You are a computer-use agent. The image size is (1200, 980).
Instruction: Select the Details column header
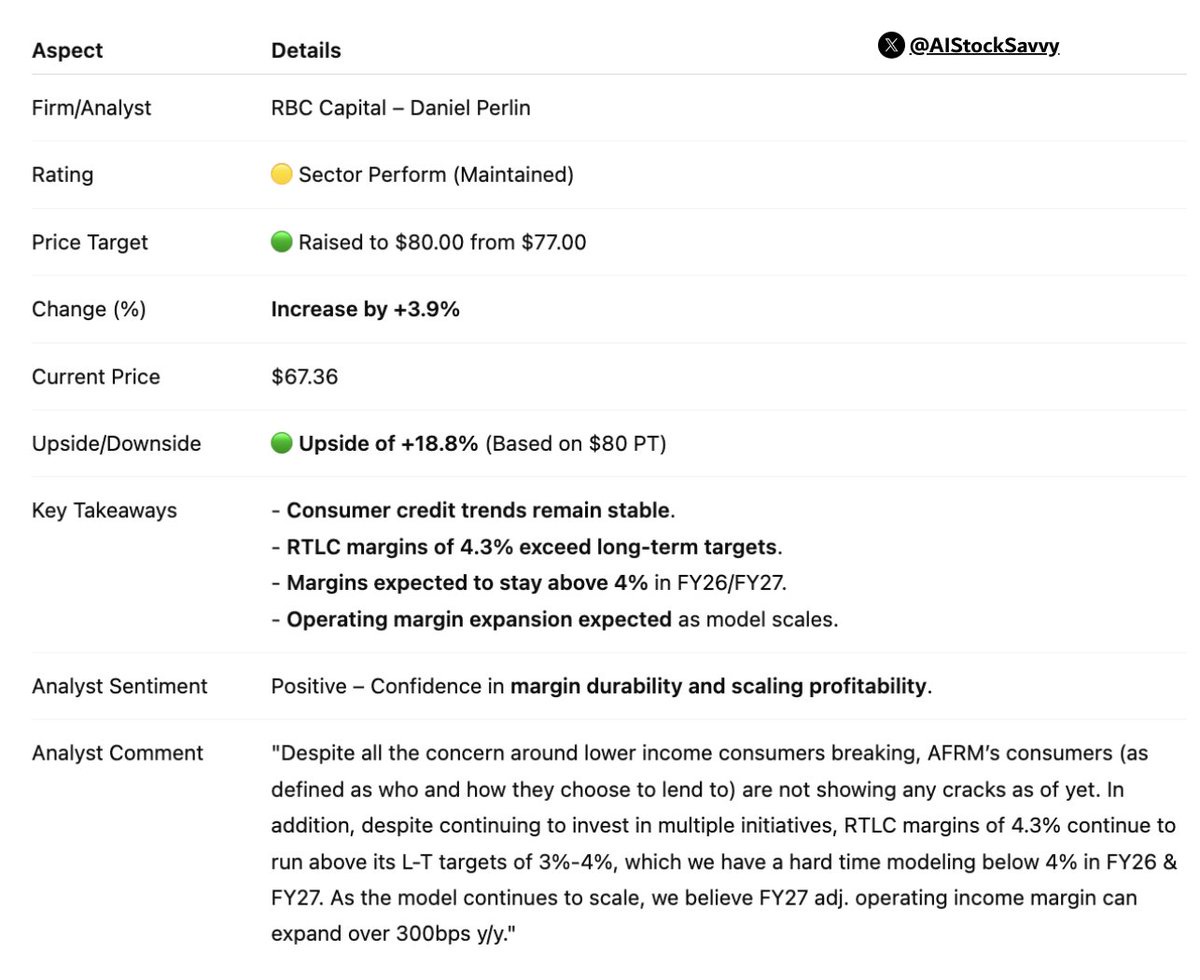(306, 50)
